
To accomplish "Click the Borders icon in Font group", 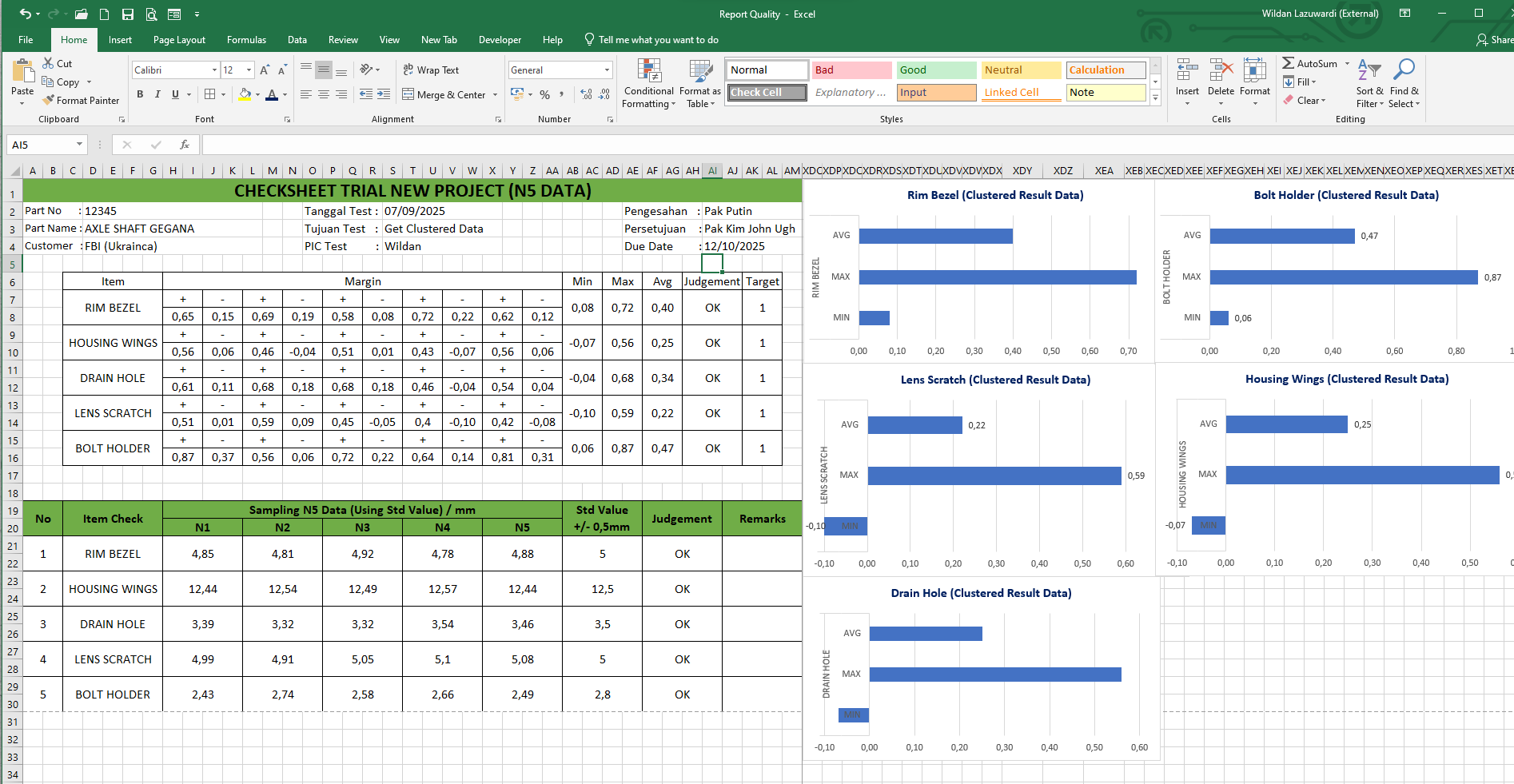I will (209, 94).
